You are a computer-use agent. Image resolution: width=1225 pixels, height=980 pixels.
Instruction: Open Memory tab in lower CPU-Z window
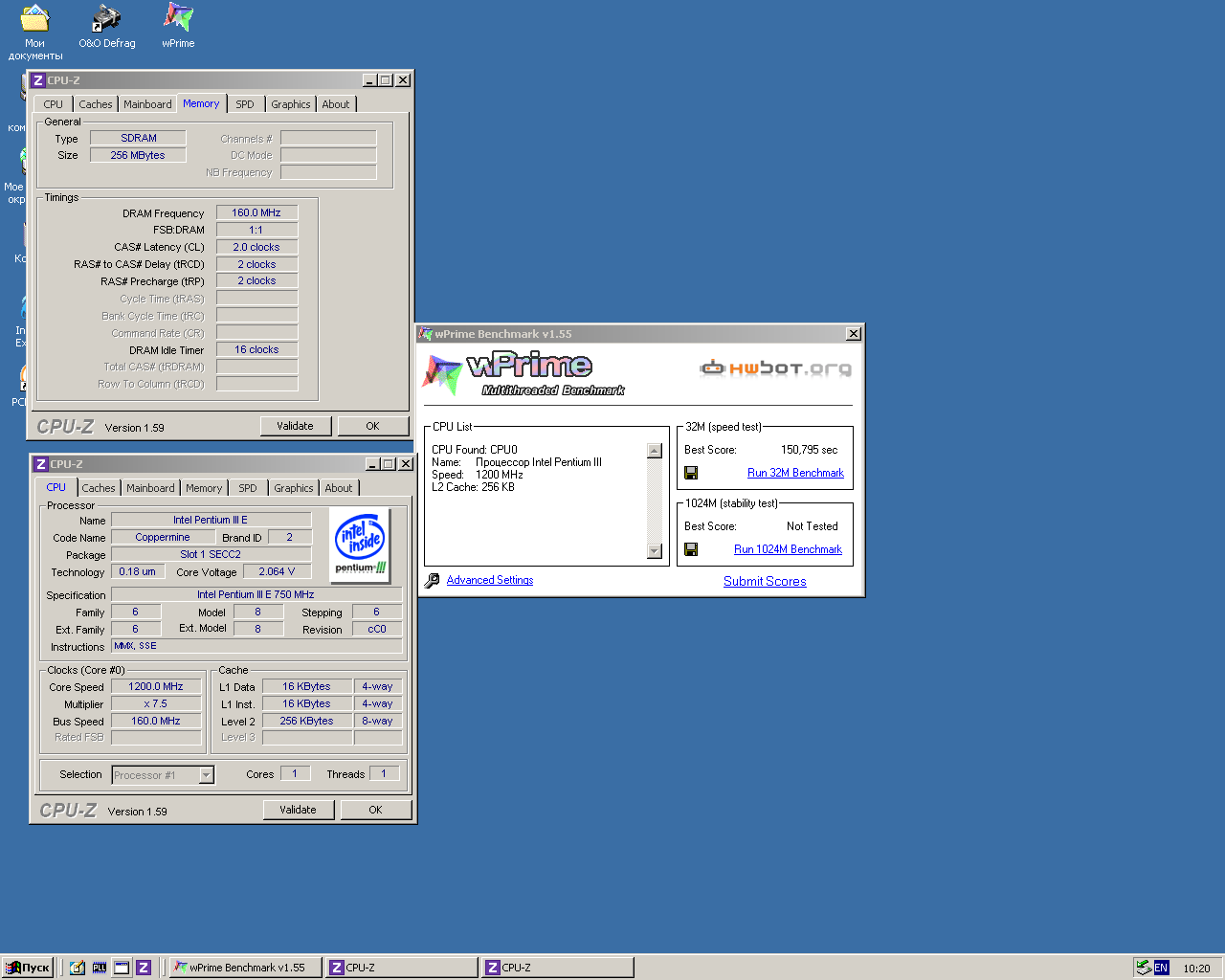(204, 488)
